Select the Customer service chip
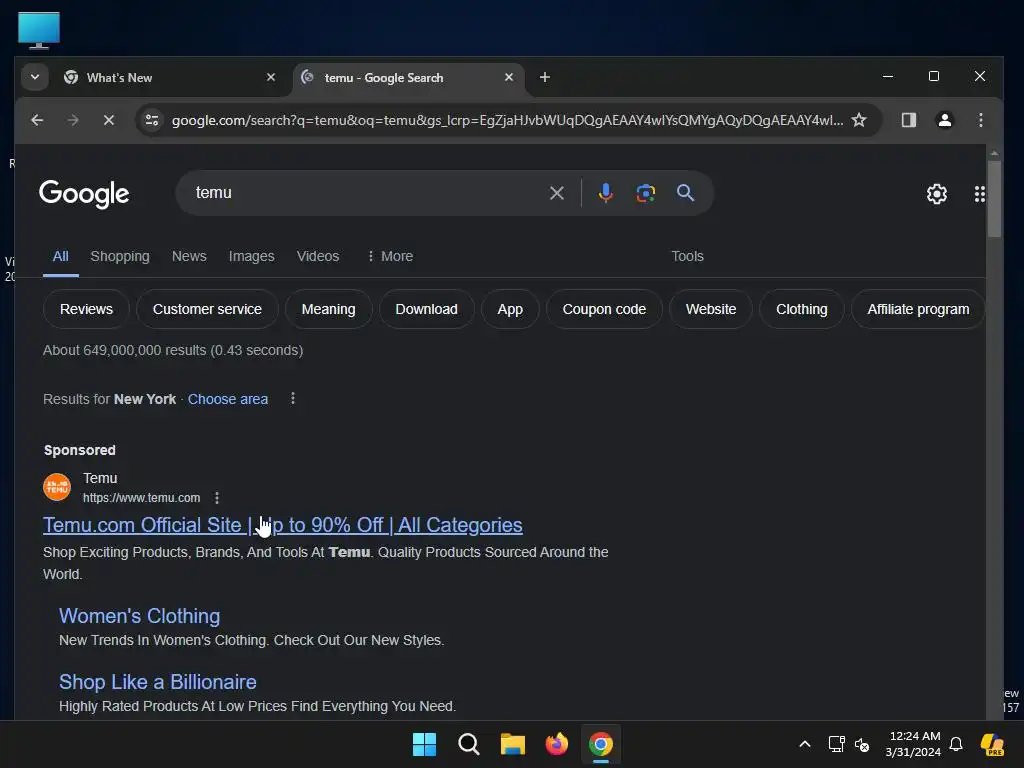The image size is (1024, 768). (207, 309)
